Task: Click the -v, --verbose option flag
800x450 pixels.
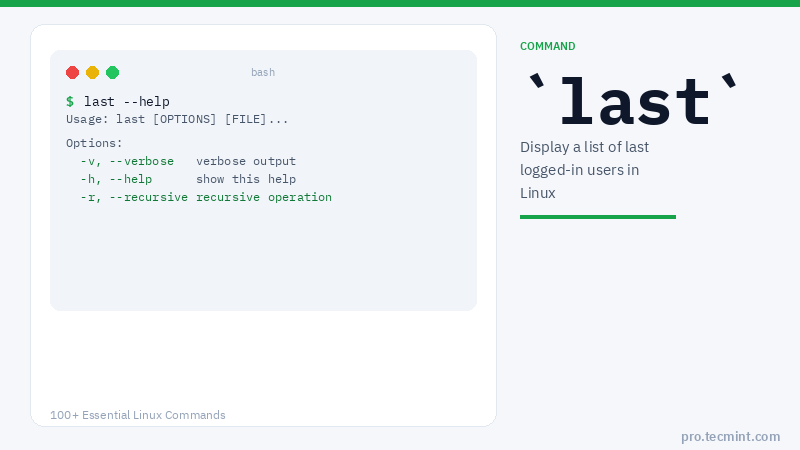Action: [127, 161]
